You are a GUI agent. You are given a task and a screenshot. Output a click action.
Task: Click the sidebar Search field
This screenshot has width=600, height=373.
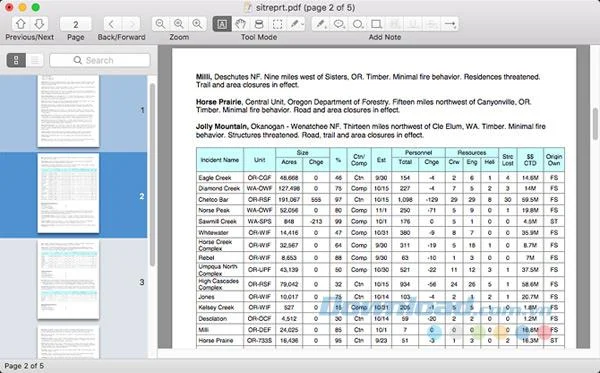coord(100,60)
